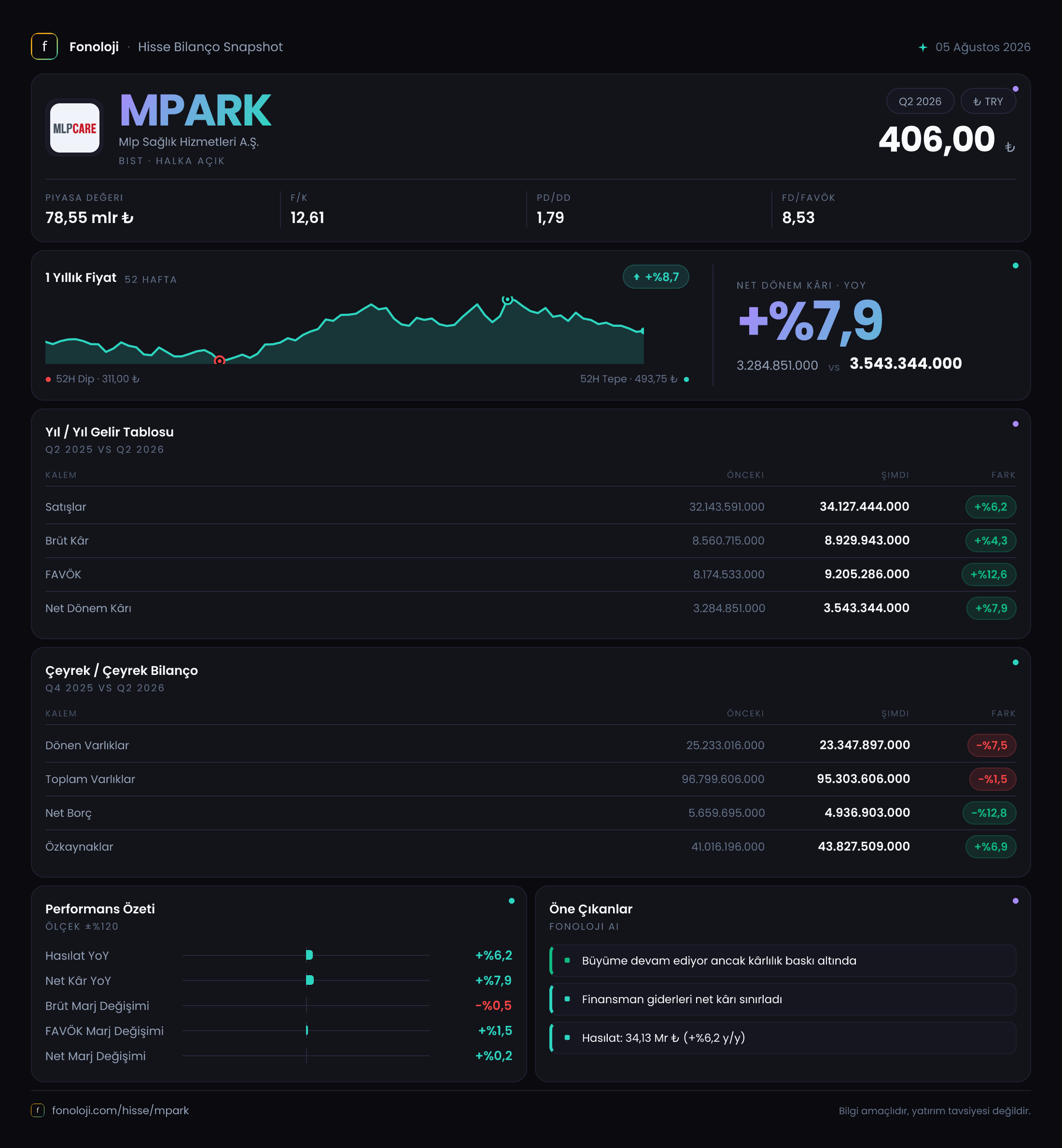Click the small Fonoloji icon in footer
This screenshot has width=1062, height=1148.
pos(37,1110)
